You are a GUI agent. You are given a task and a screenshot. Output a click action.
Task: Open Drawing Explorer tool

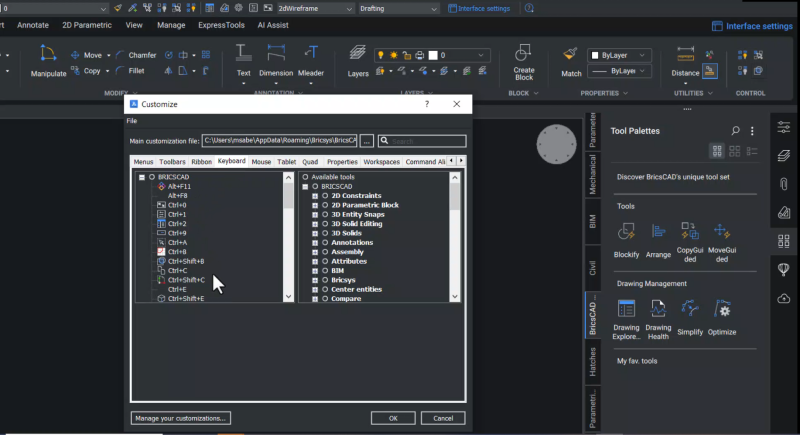(626, 320)
